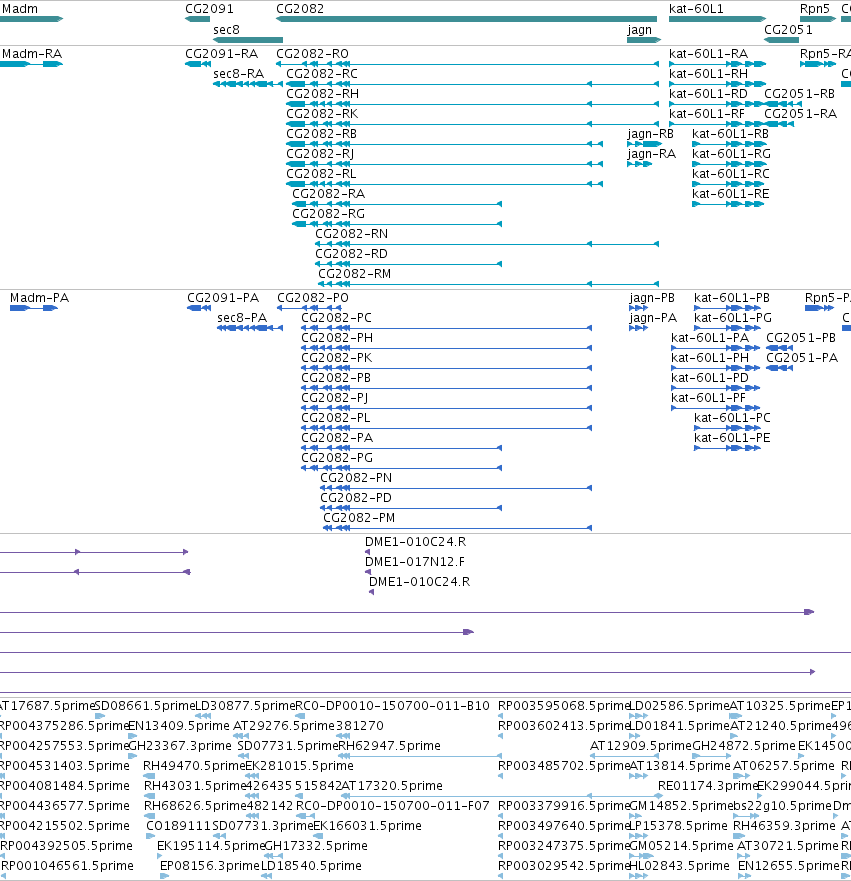Image resolution: width=851 pixels, height=881 pixels.
Task: Click protein CG2082-PH
Action: 337,338
